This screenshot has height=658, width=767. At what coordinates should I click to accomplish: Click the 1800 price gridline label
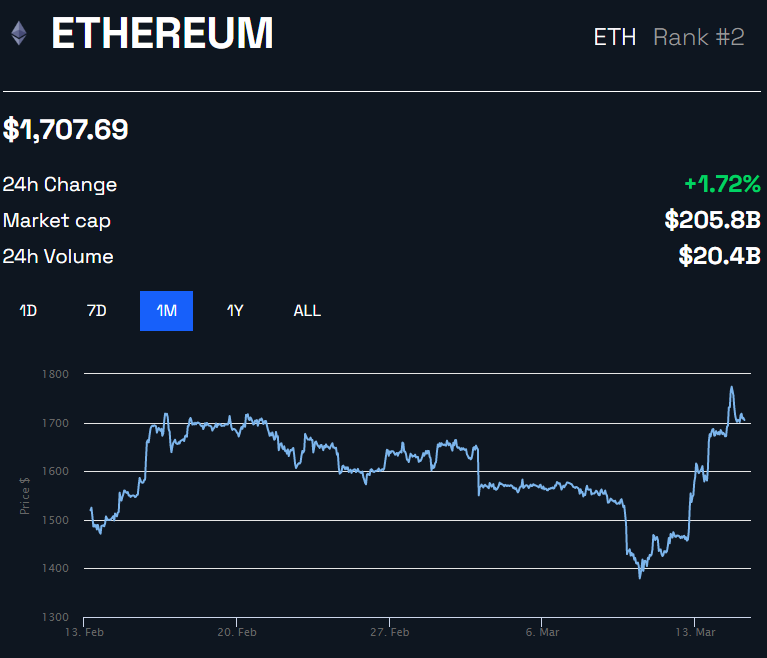pos(56,374)
